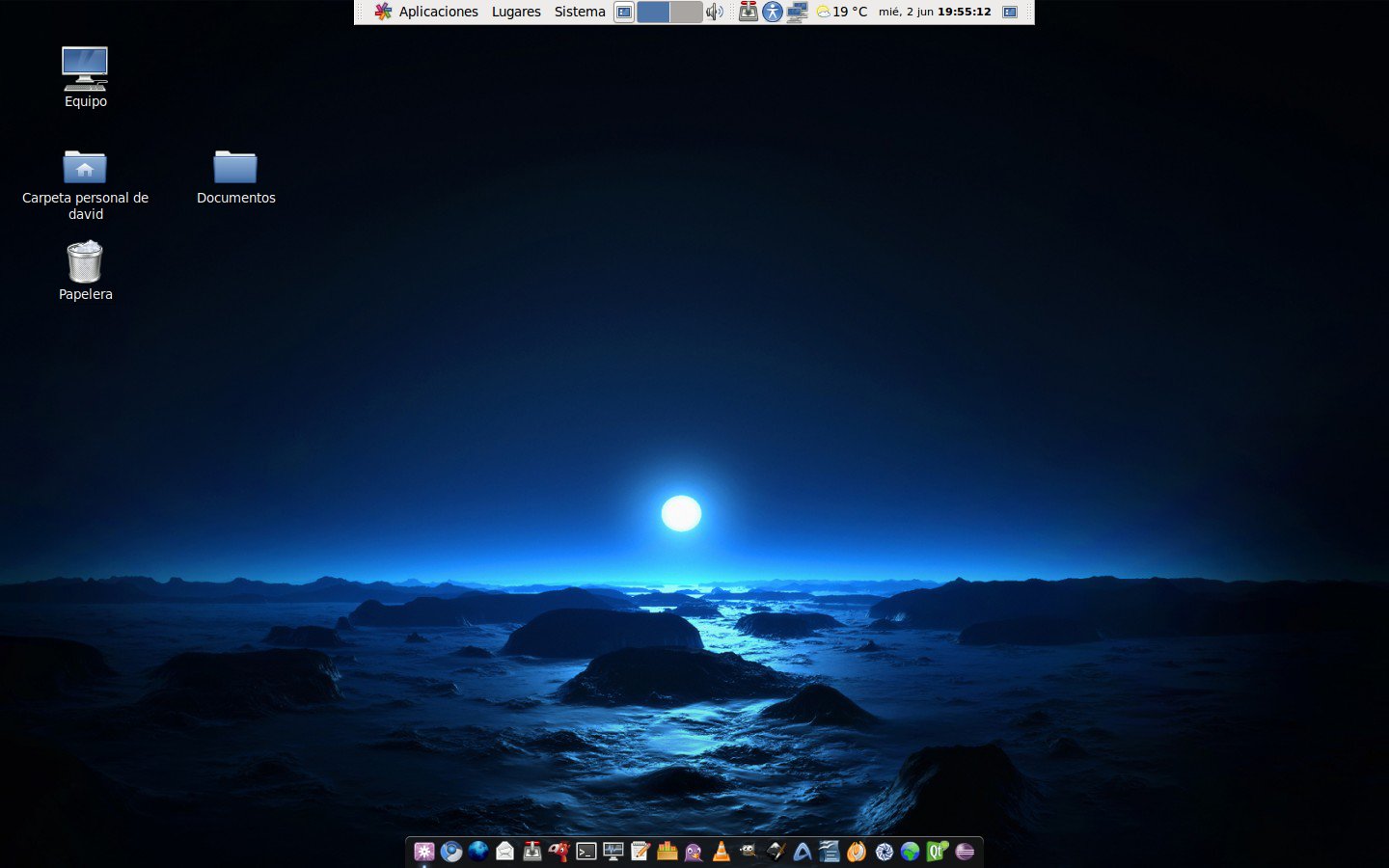Switch to the second workspace
The height and width of the screenshot is (868, 1389).
point(686,12)
